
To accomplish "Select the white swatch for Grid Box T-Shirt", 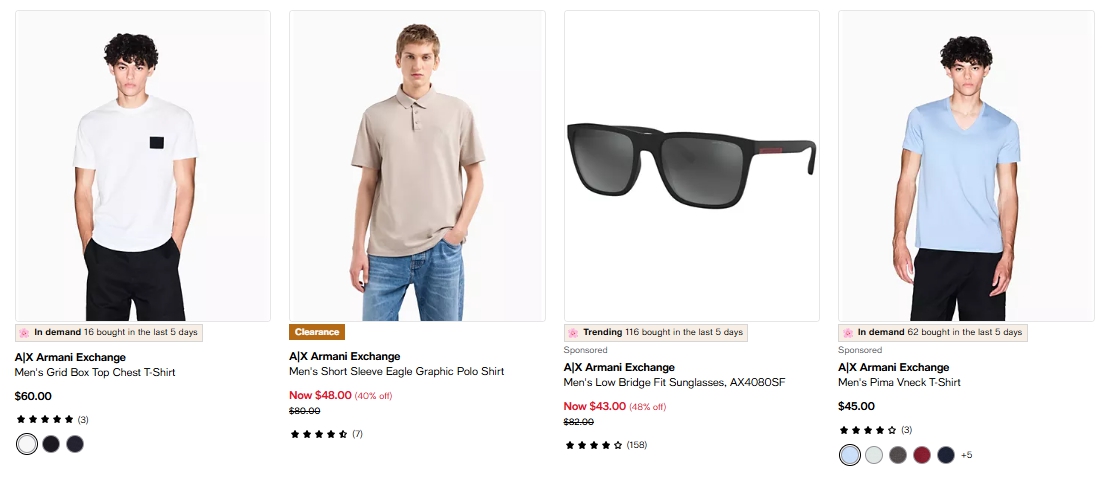I will pyautogui.click(x=27, y=444).
